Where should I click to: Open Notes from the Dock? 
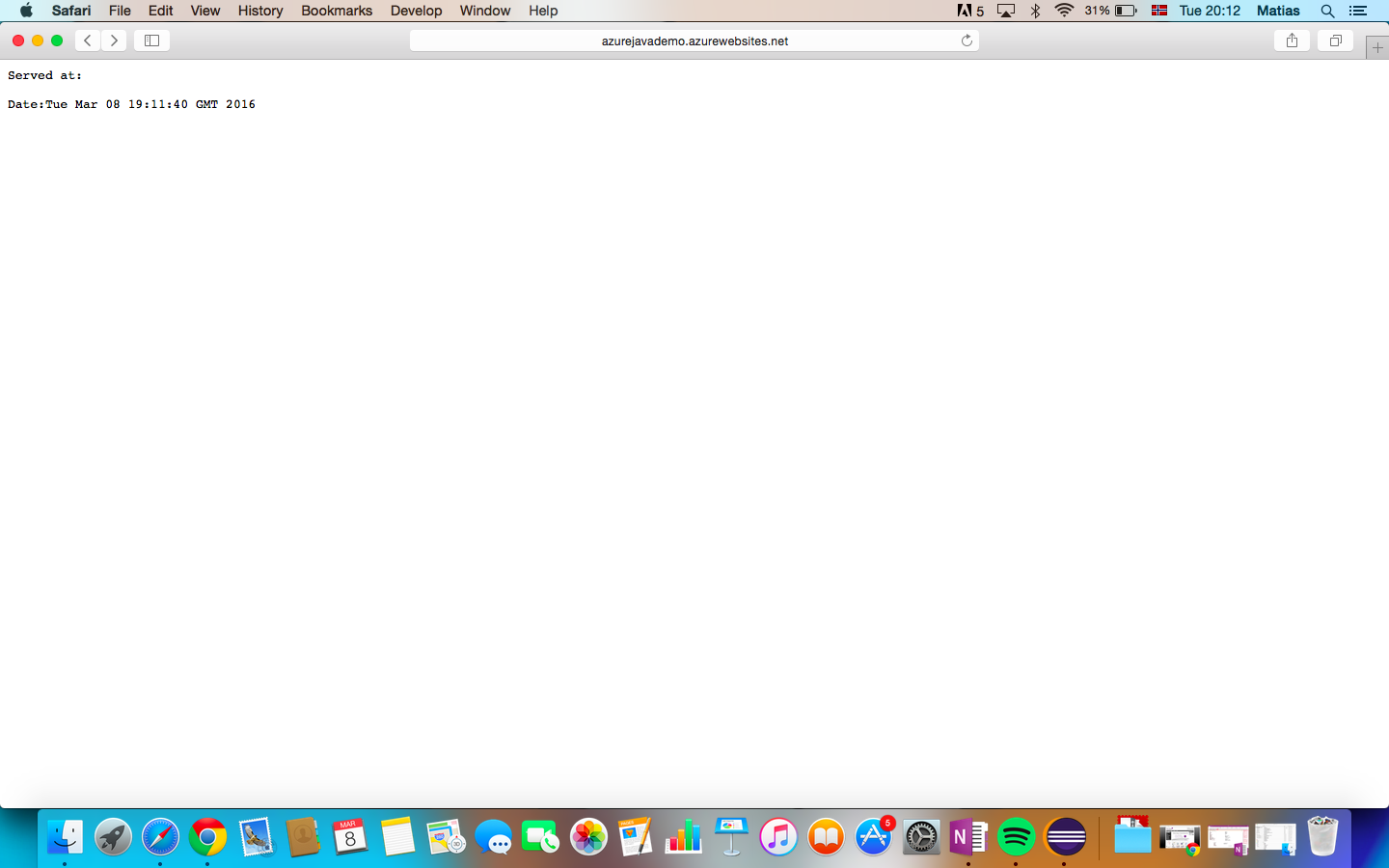(397, 836)
